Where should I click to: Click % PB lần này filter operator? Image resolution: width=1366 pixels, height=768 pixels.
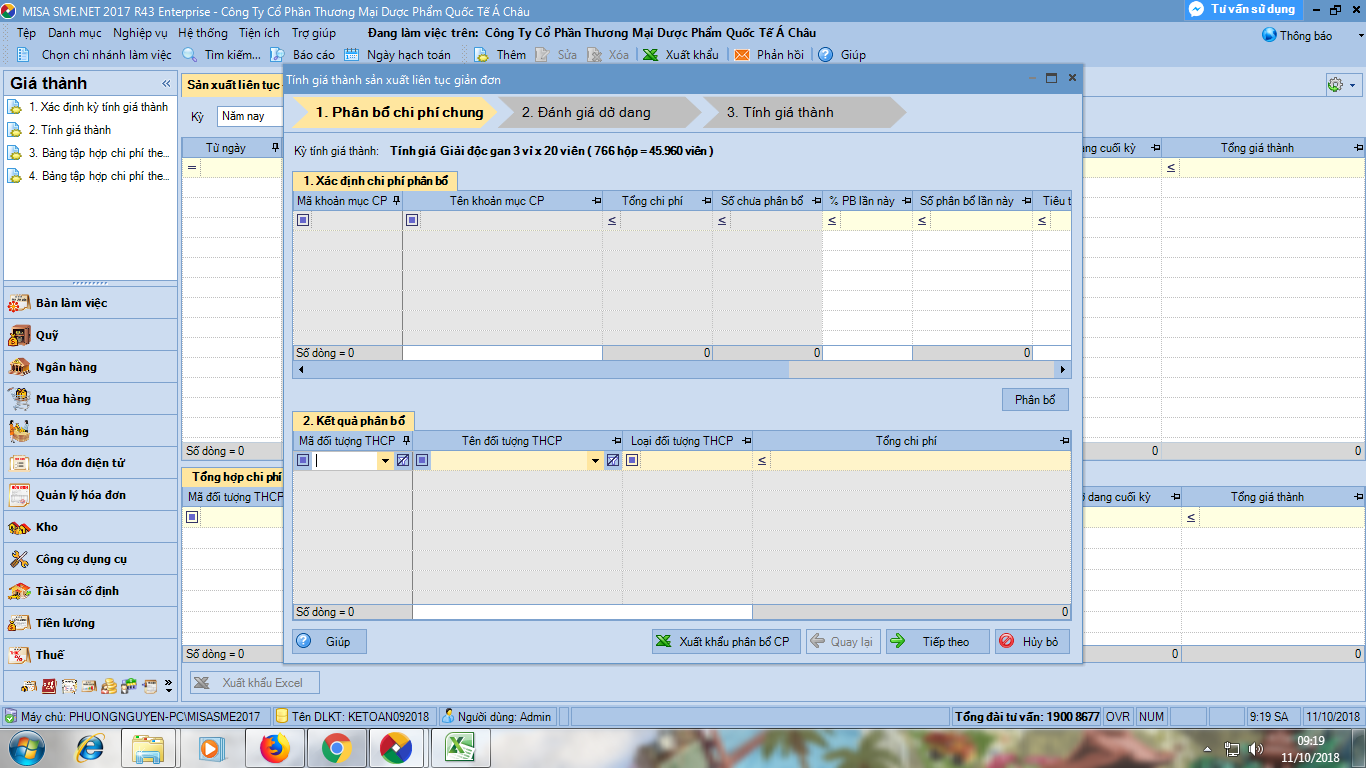pos(832,221)
